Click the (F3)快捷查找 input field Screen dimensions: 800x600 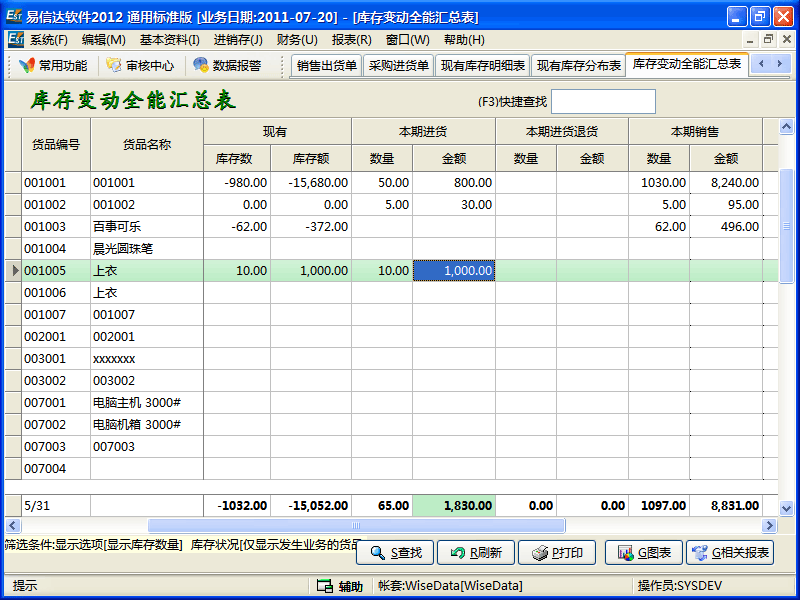tap(603, 101)
